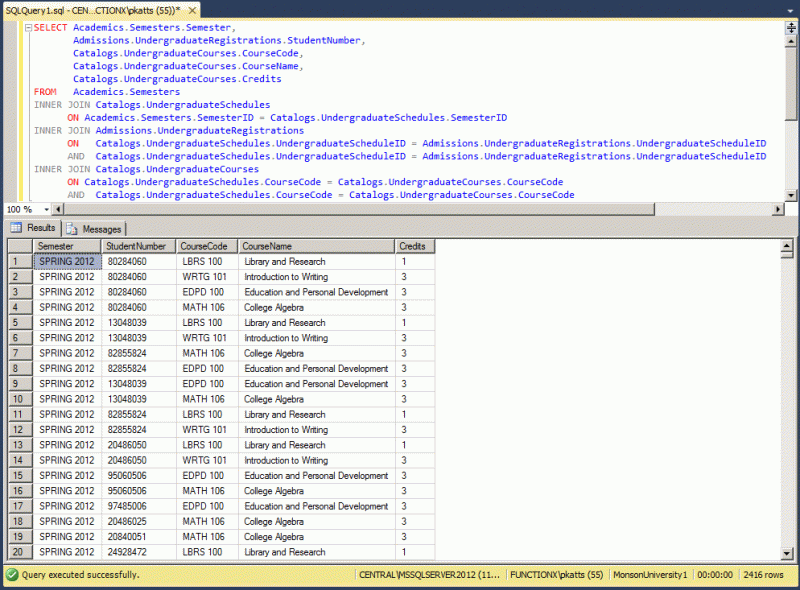Select the SPRING 2012 cell in row 1

coord(66,261)
